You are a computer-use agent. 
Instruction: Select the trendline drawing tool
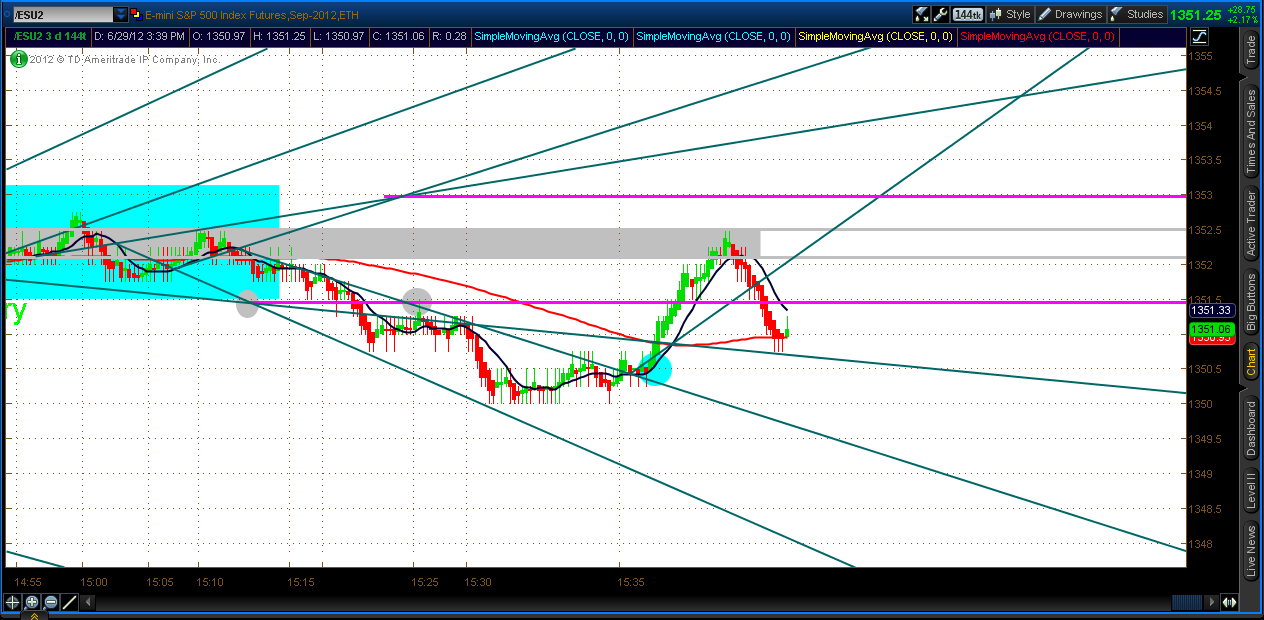point(69,602)
